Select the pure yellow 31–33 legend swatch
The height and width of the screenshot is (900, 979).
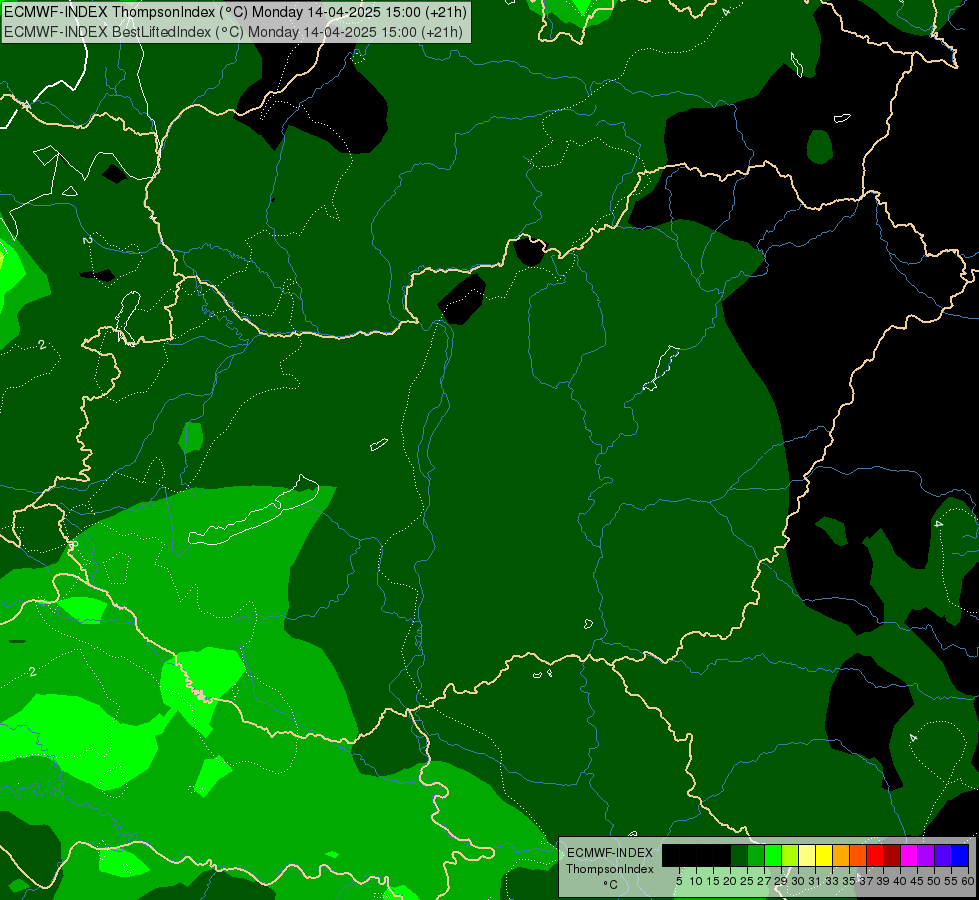(824, 855)
